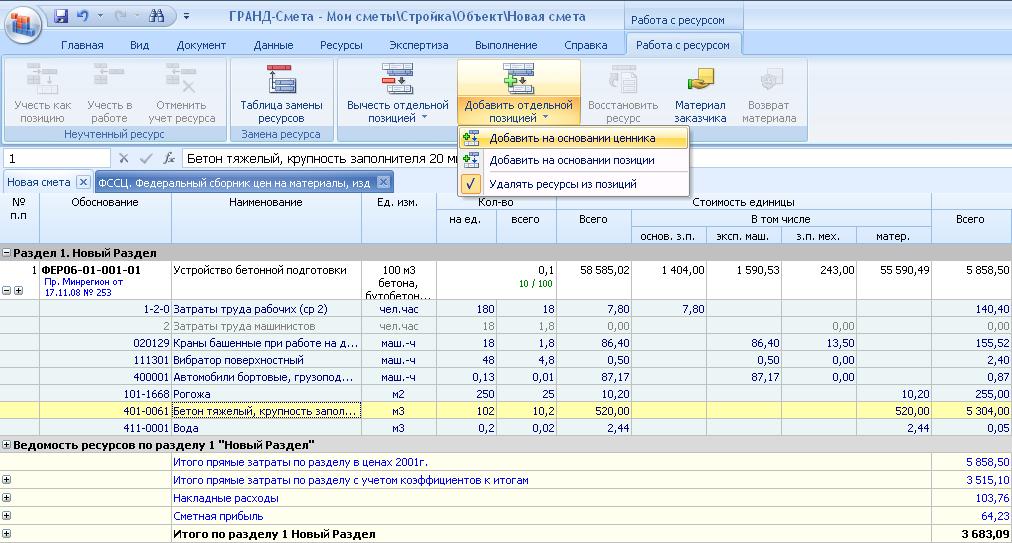Open search with the binoculars icon
1012x543 pixels.
157,16
